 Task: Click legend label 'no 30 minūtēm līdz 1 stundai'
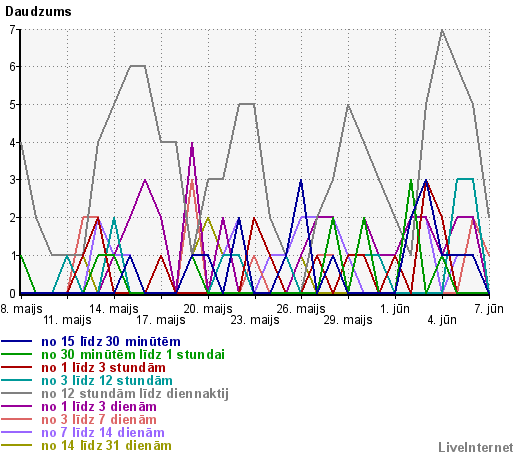coord(133,354)
